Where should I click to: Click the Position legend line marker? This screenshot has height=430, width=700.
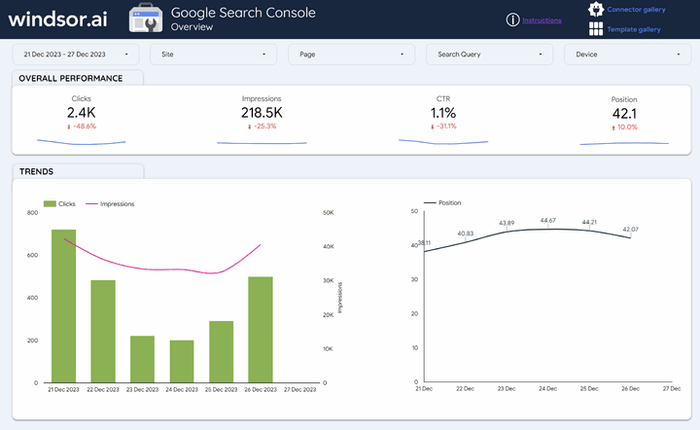tap(429, 203)
